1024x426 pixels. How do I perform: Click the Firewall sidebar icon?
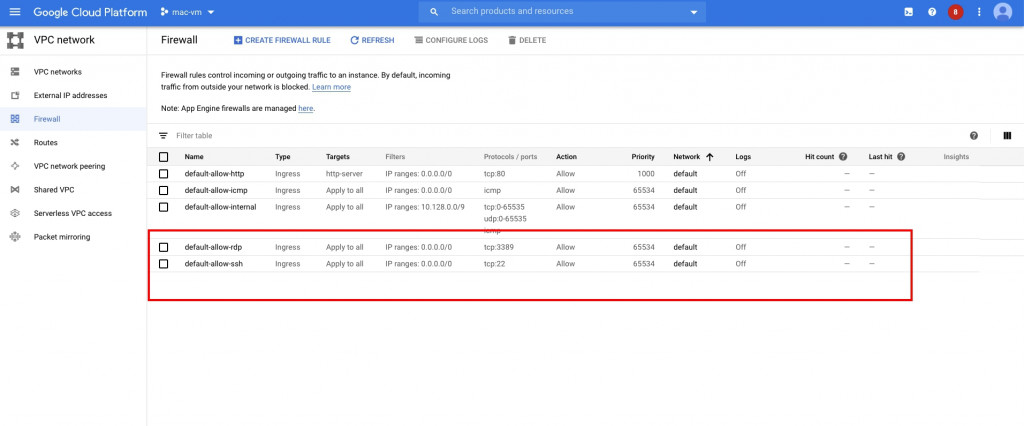15,119
